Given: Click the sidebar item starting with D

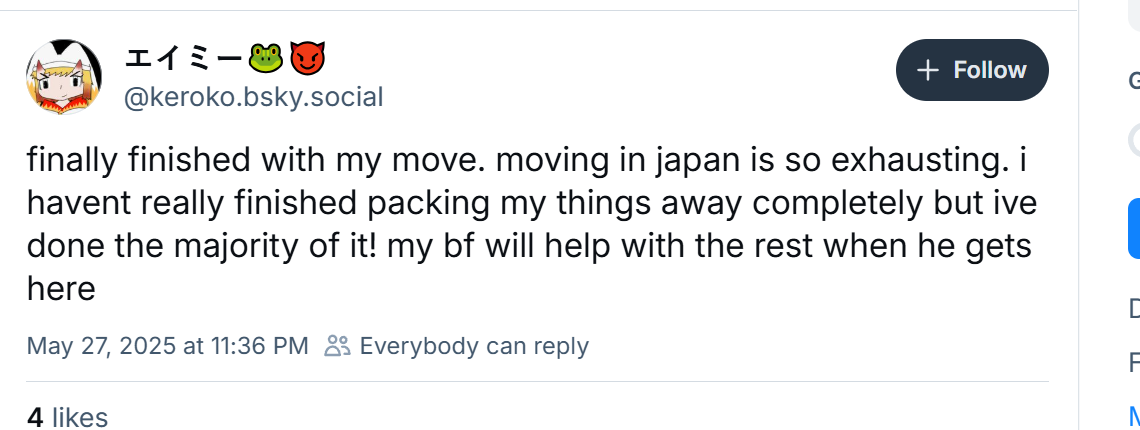Looking at the screenshot, I should click(x=1134, y=309).
